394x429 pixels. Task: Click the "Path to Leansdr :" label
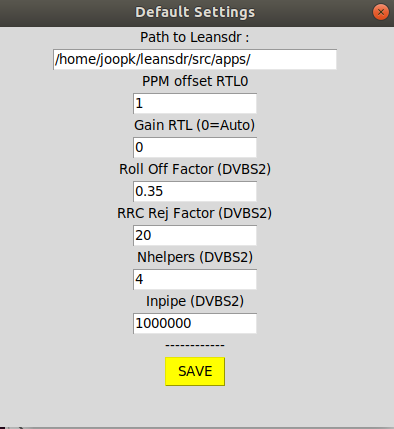tap(195, 37)
